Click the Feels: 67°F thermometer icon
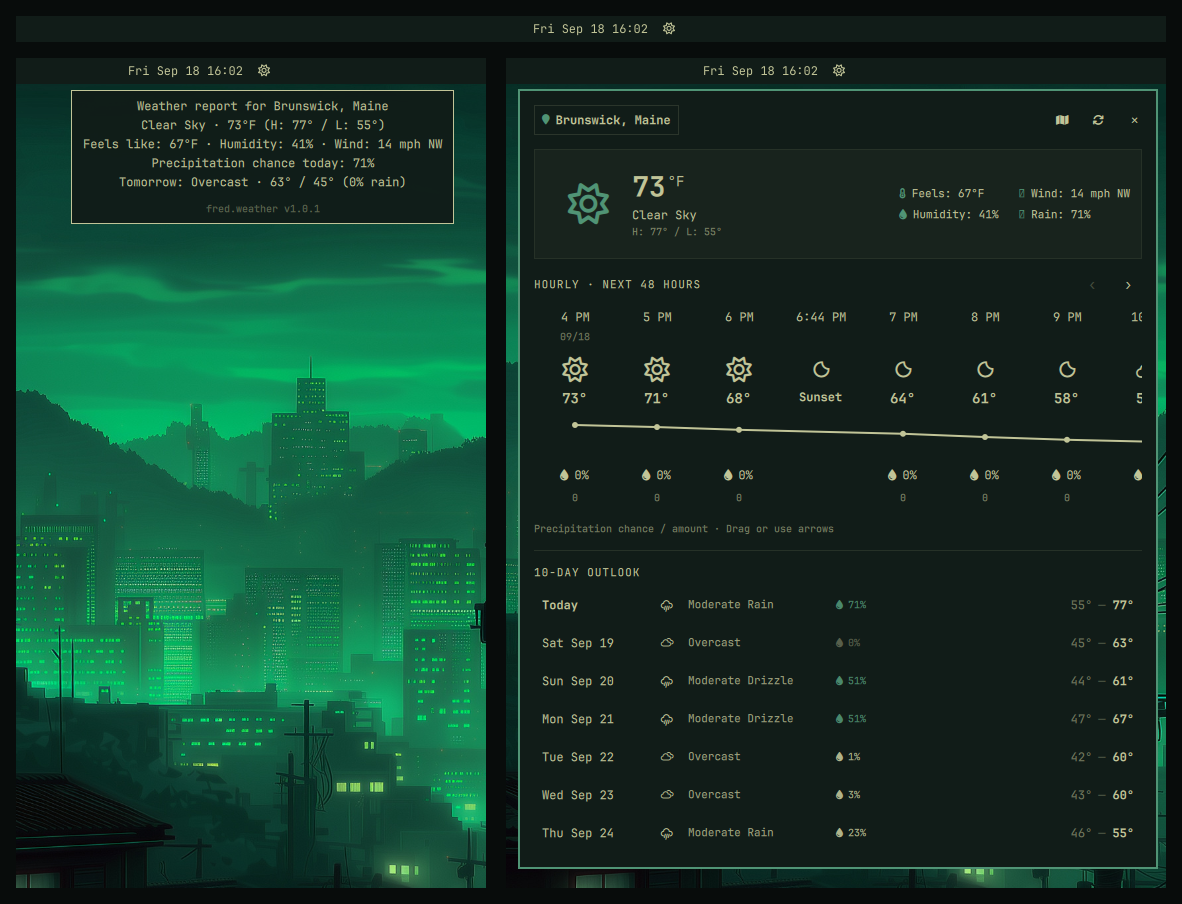This screenshot has width=1182, height=904. 902,194
